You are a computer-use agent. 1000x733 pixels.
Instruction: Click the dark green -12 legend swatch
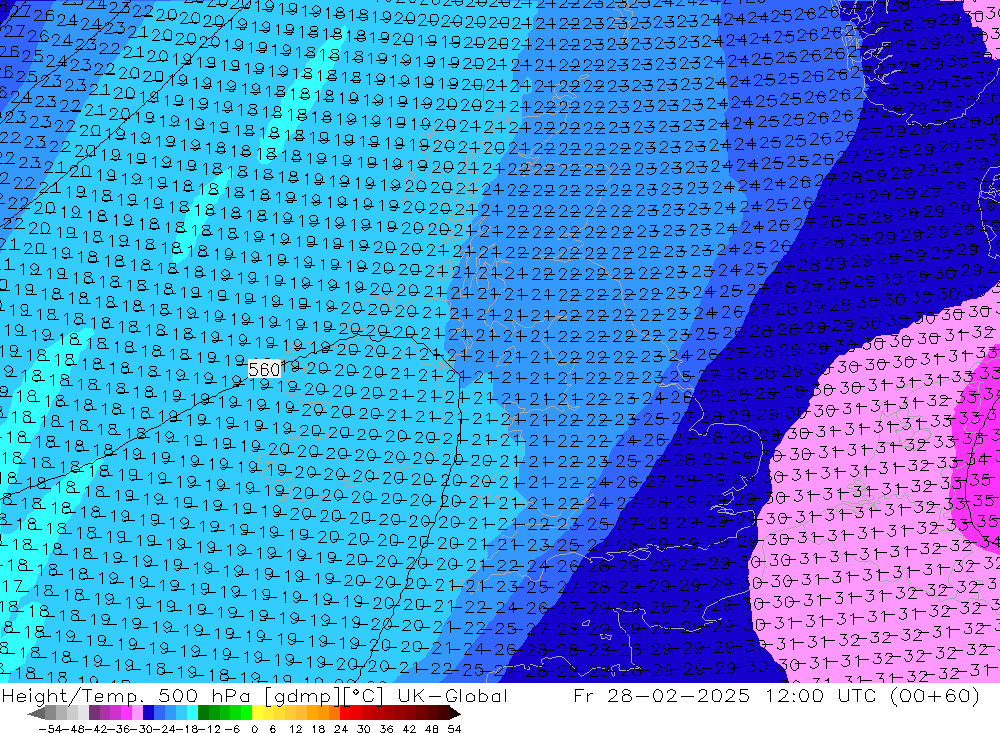tap(203, 713)
